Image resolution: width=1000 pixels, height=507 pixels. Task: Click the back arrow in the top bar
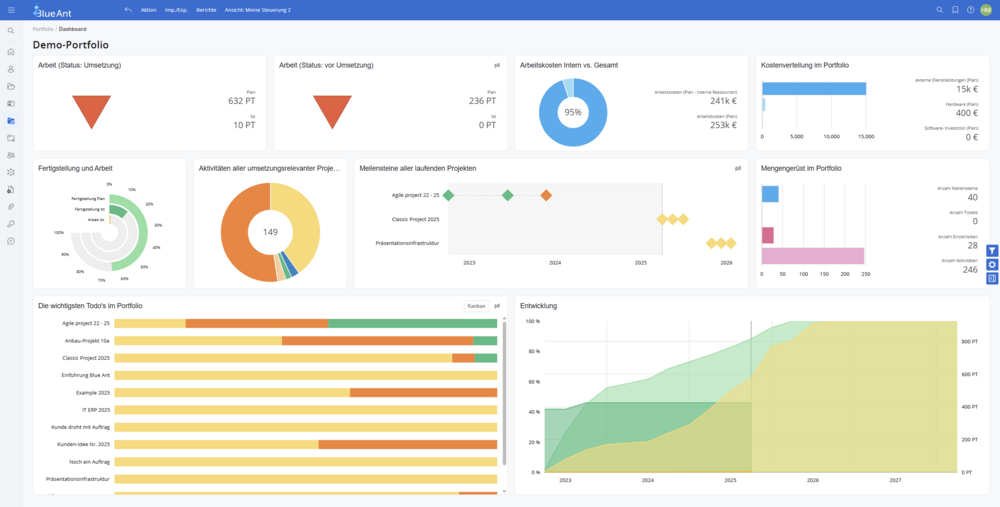pyautogui.click(x=128, y=10)
